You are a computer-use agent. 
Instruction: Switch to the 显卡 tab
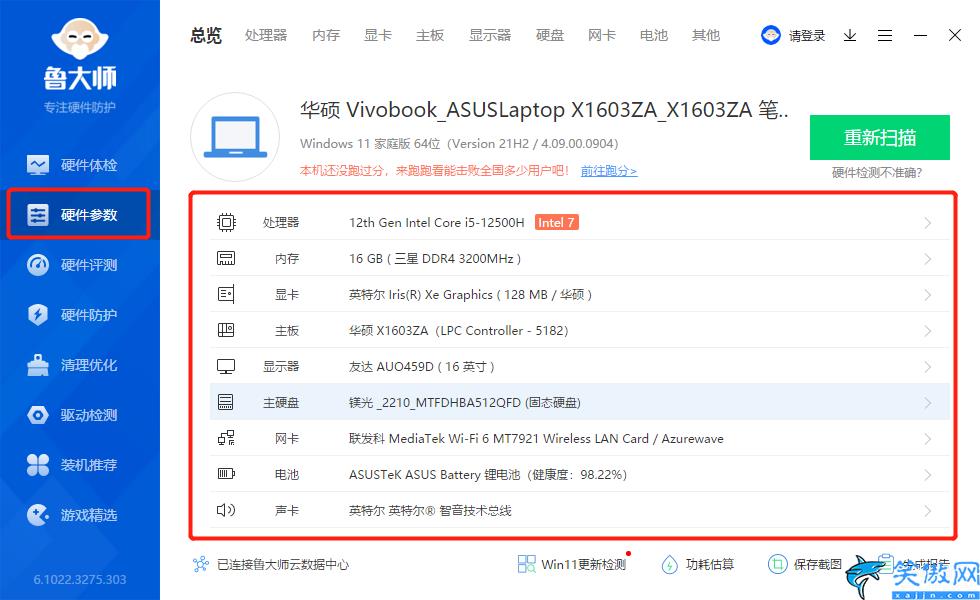[378, 36]
